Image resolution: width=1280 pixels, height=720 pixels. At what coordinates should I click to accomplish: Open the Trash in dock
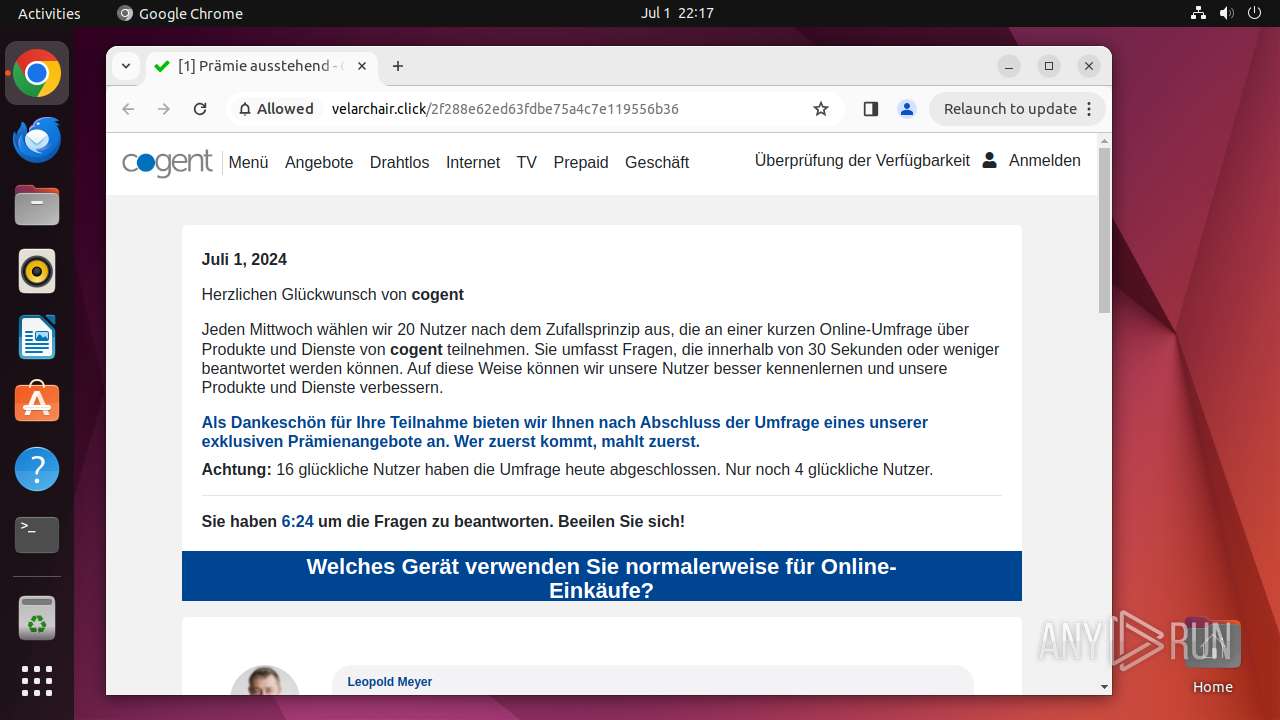point(37,618)
